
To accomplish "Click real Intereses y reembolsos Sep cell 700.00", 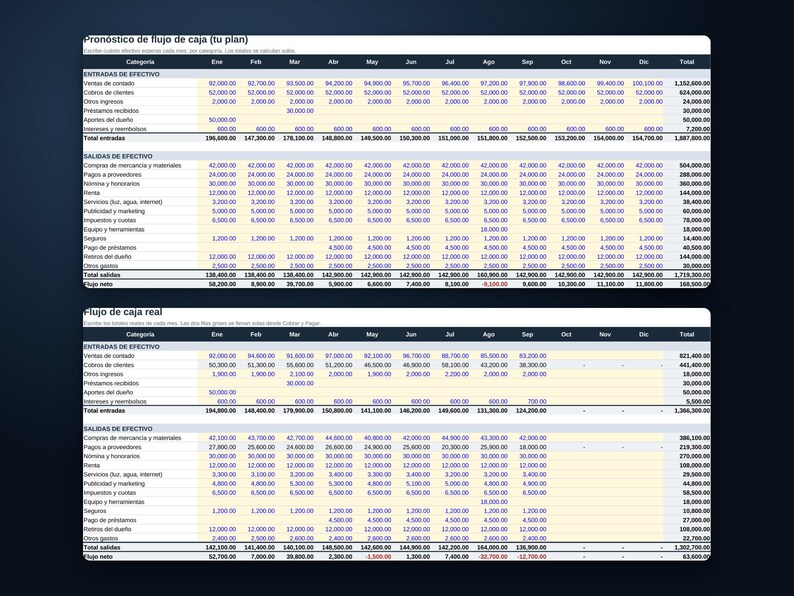I will [537, 402].
